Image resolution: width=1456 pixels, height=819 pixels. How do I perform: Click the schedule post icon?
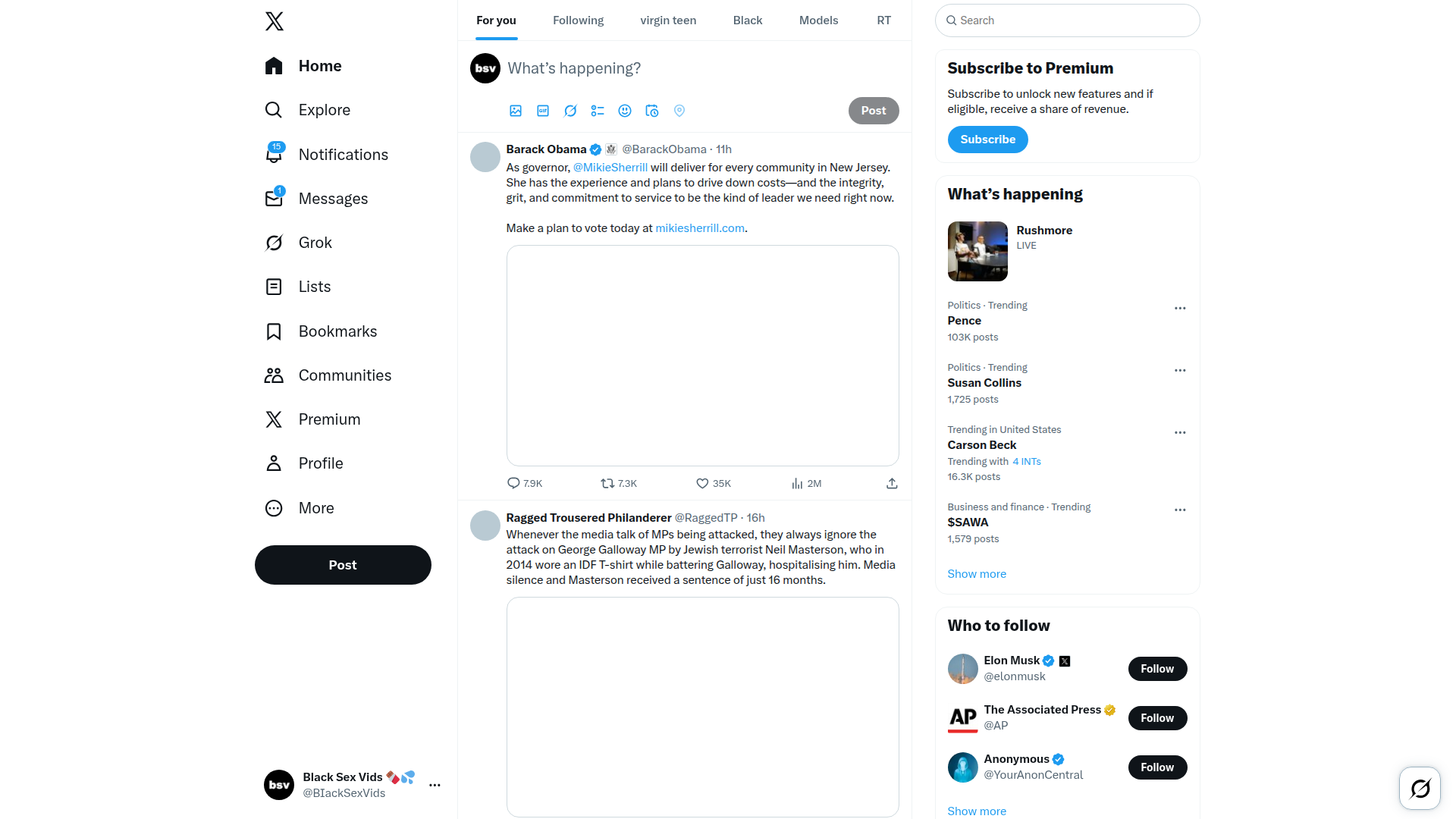tap(652, 111)
